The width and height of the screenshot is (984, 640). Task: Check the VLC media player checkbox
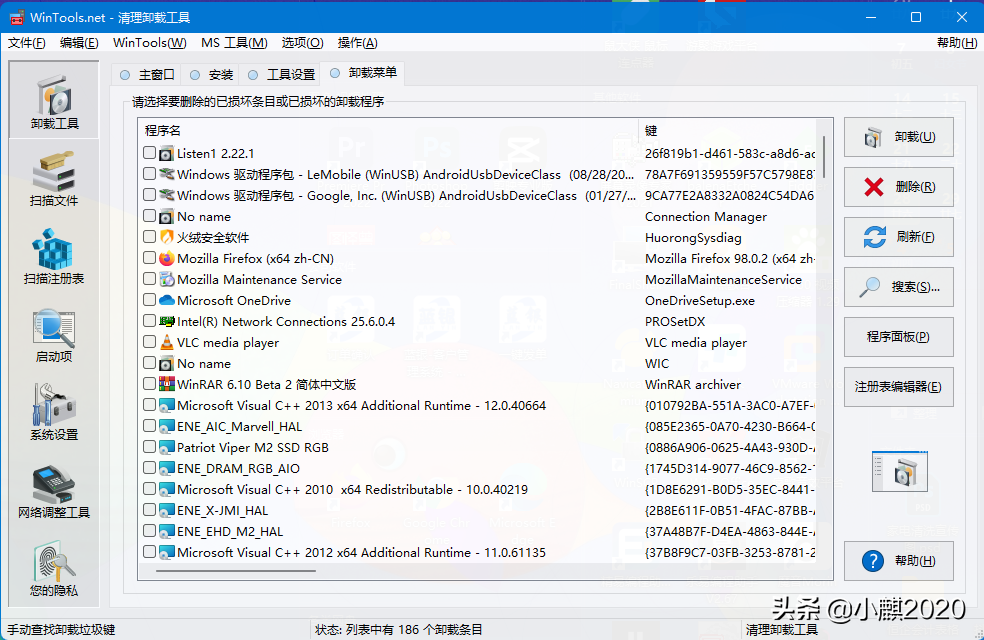tap(149, 342)
